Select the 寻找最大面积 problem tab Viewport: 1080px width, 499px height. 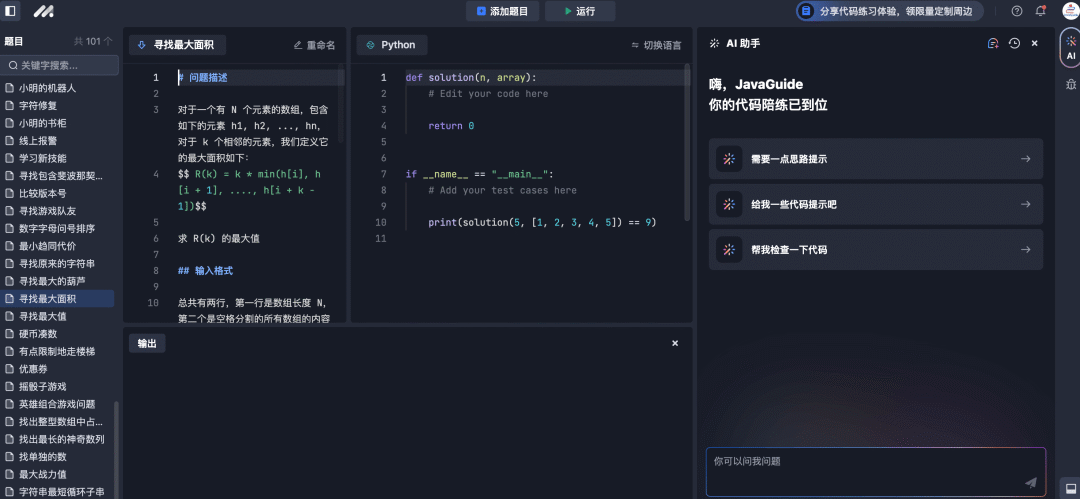(x=177, y=45)
